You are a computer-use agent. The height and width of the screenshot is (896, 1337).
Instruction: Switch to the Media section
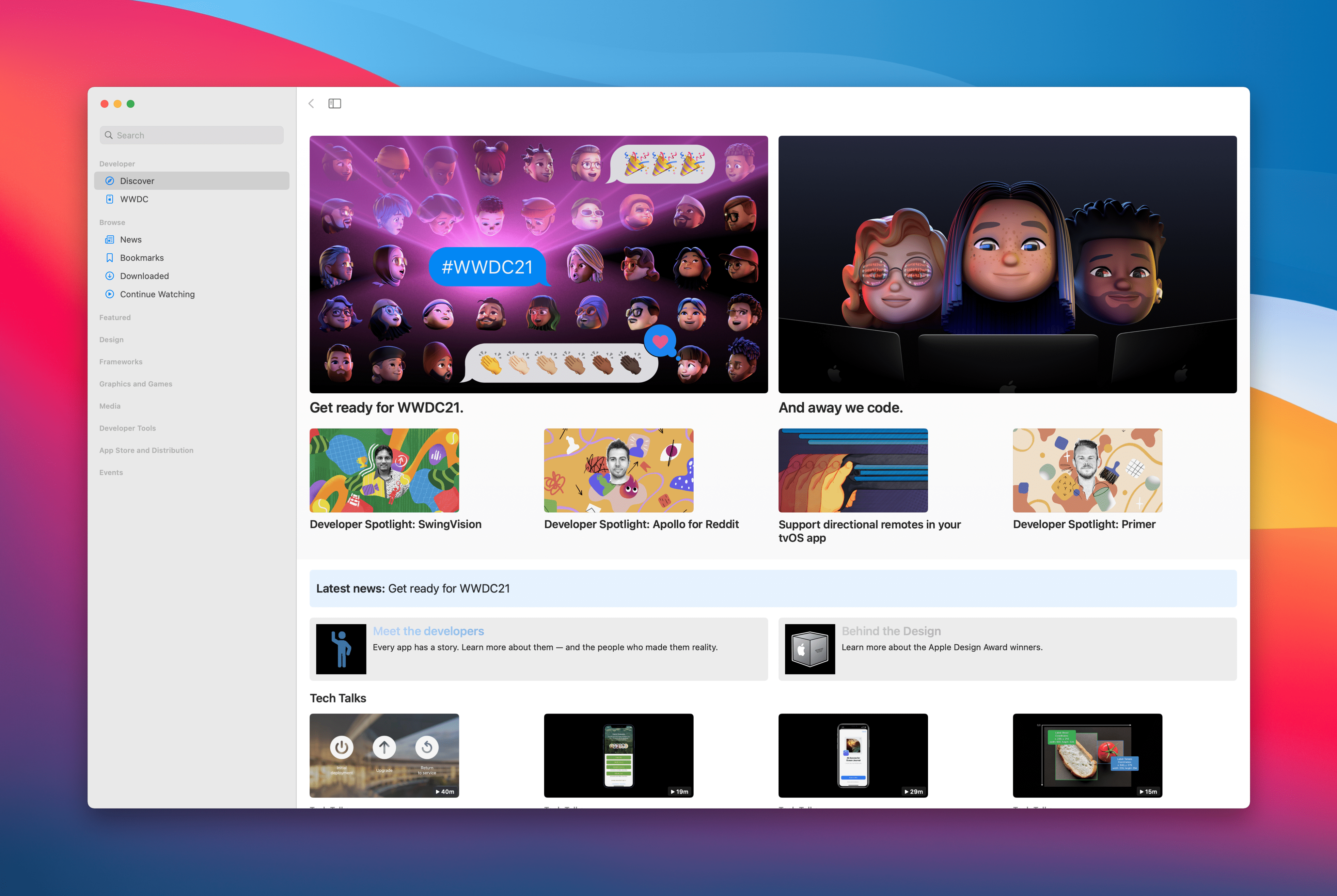(x=109, y=406)
